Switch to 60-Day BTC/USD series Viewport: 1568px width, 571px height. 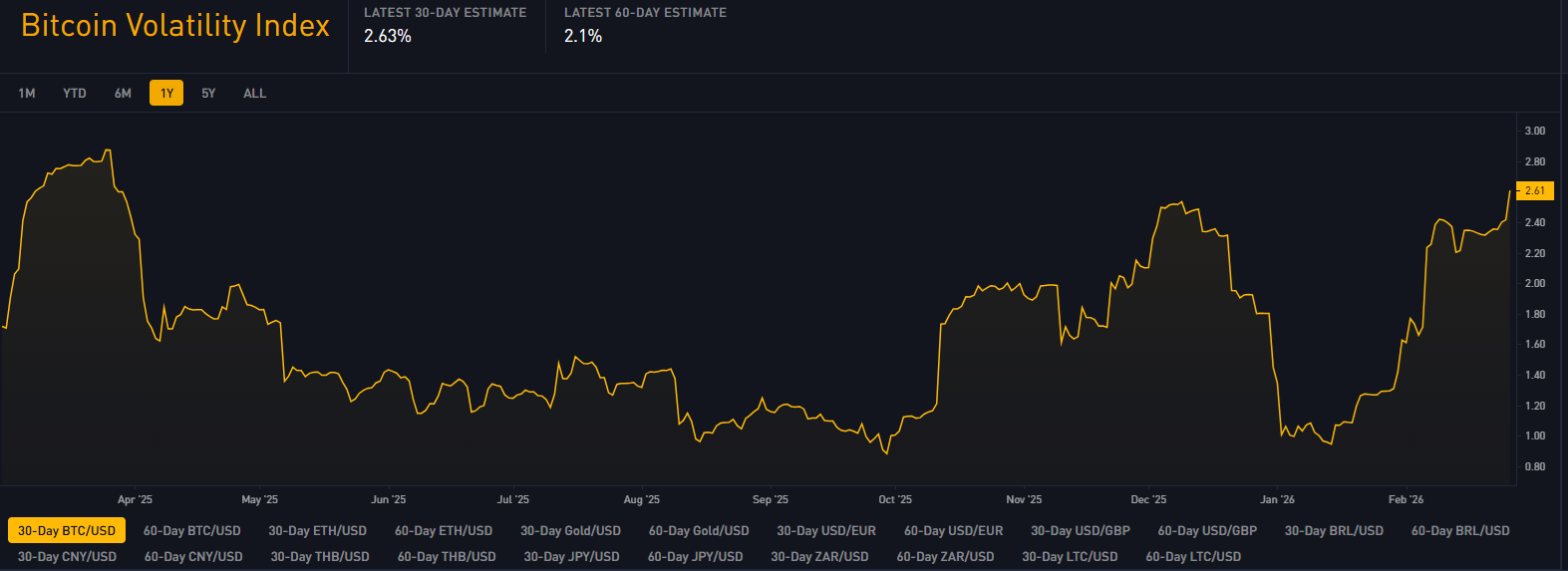click(x=192, y=531)
